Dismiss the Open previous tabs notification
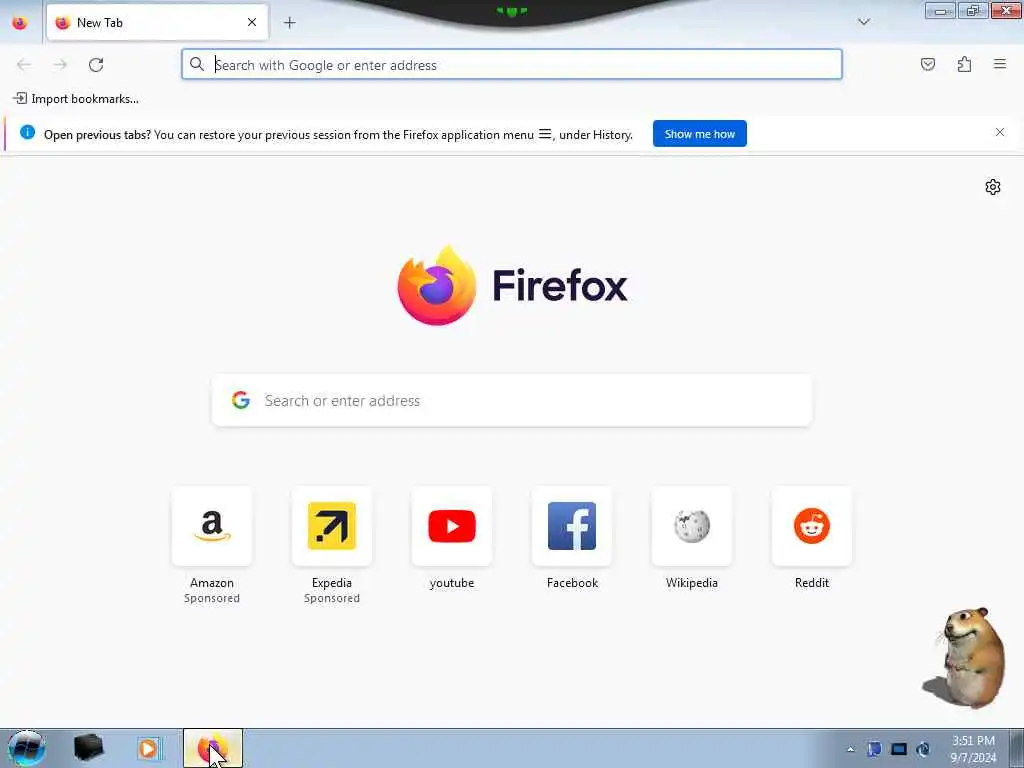 click(1000, 133)
